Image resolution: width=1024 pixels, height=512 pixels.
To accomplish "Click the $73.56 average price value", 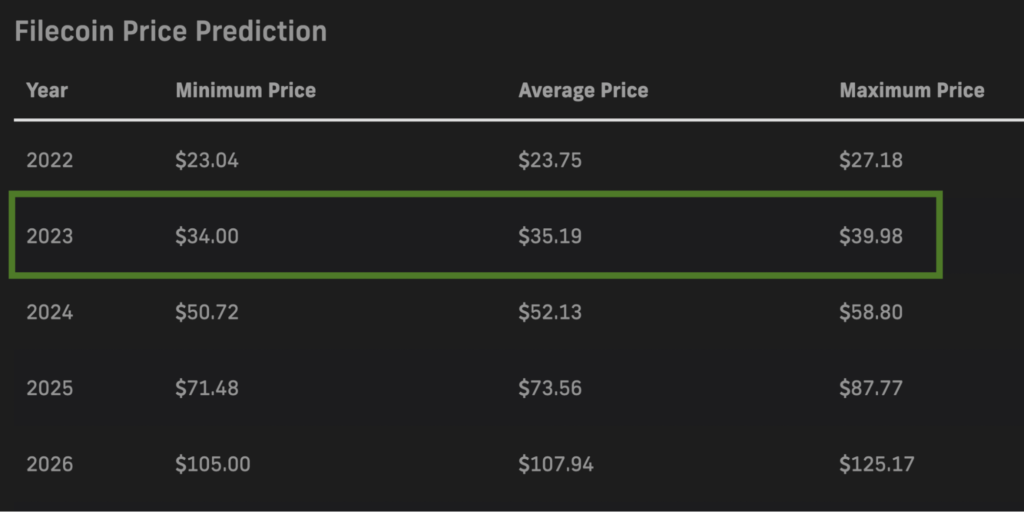I will 550,388.
